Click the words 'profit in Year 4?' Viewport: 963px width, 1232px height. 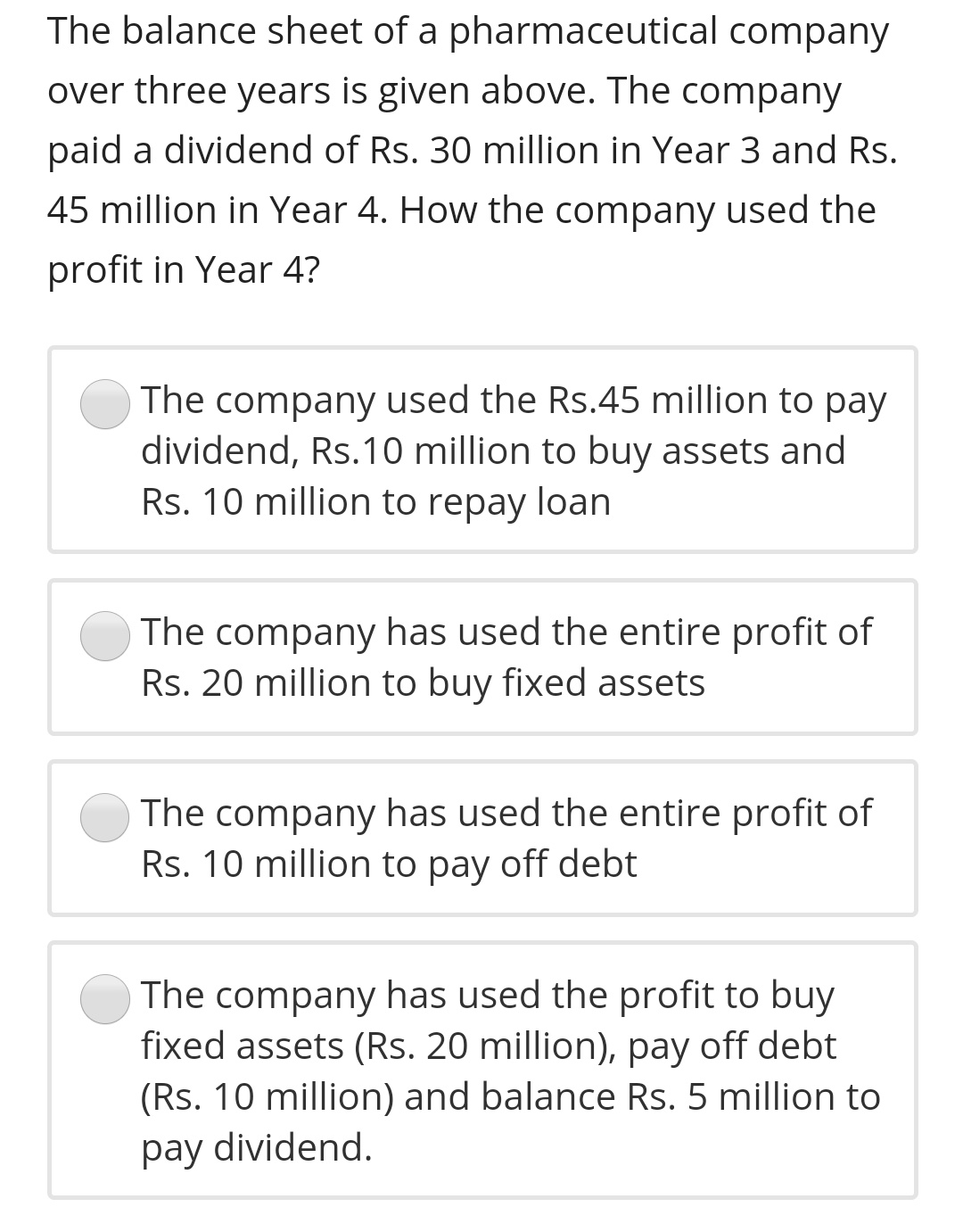185,268
